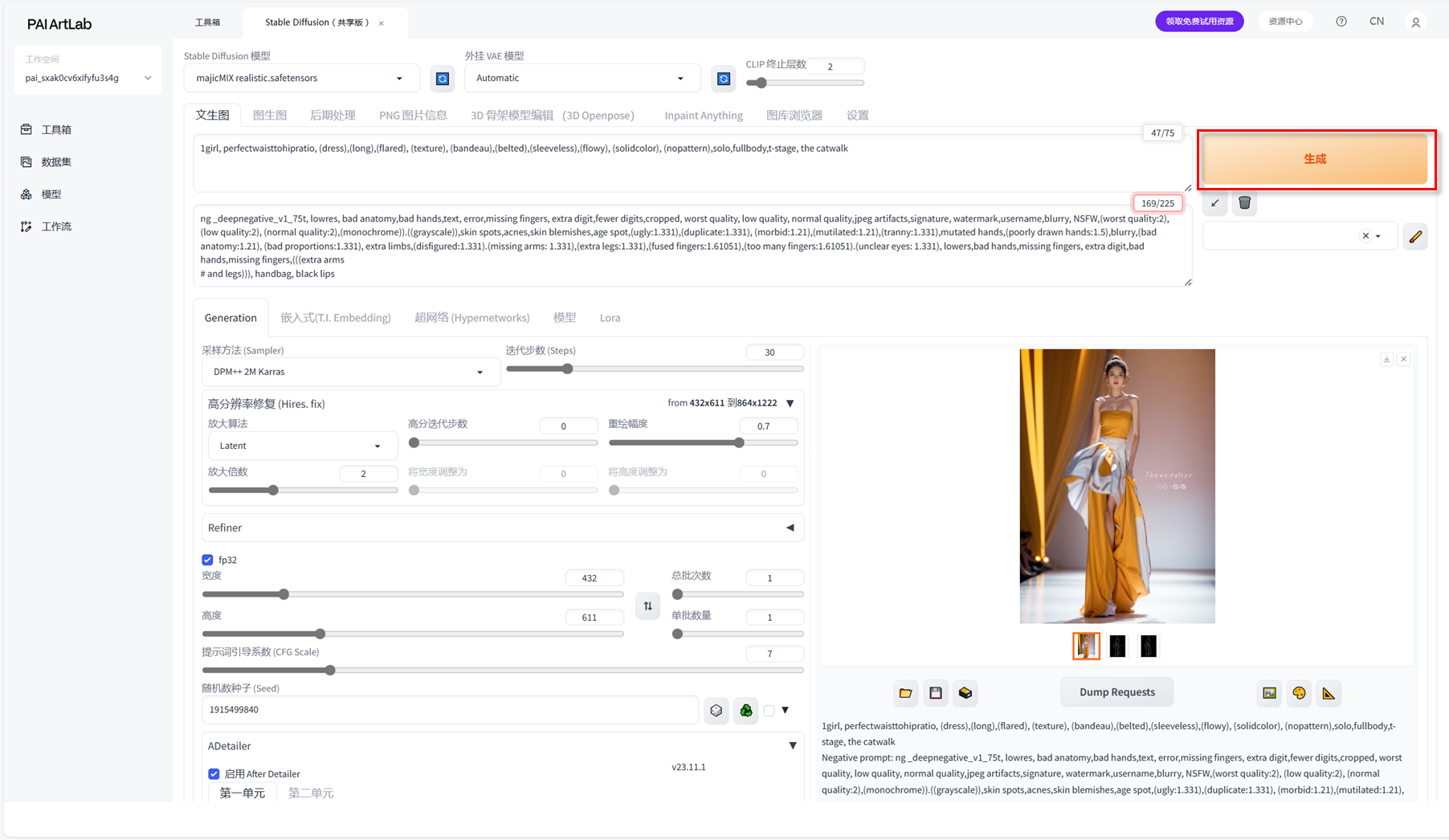Open 模型 in the left sidebar

(x=42, y=194)
